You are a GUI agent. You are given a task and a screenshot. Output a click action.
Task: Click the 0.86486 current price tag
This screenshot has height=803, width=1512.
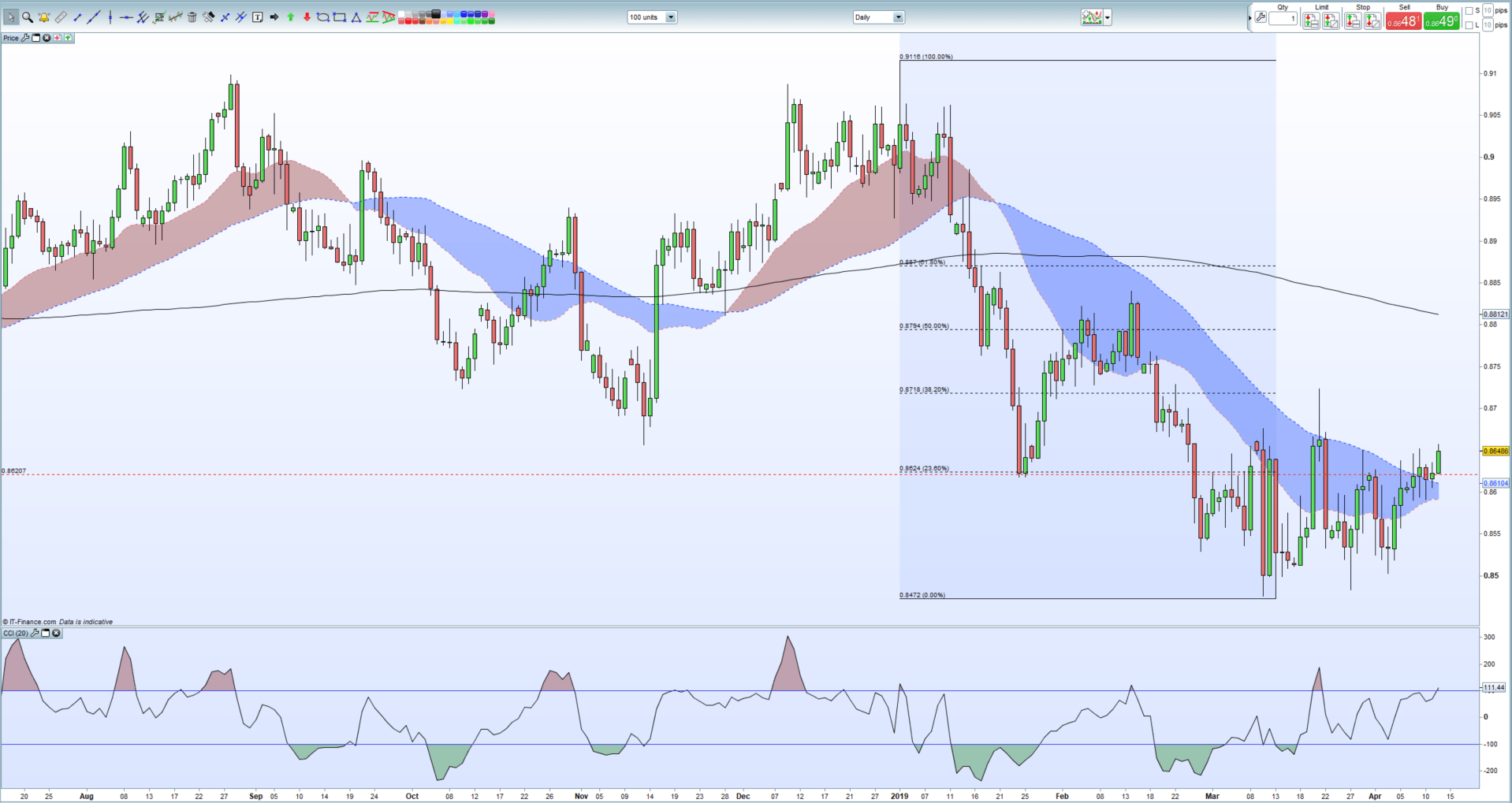1495,452
